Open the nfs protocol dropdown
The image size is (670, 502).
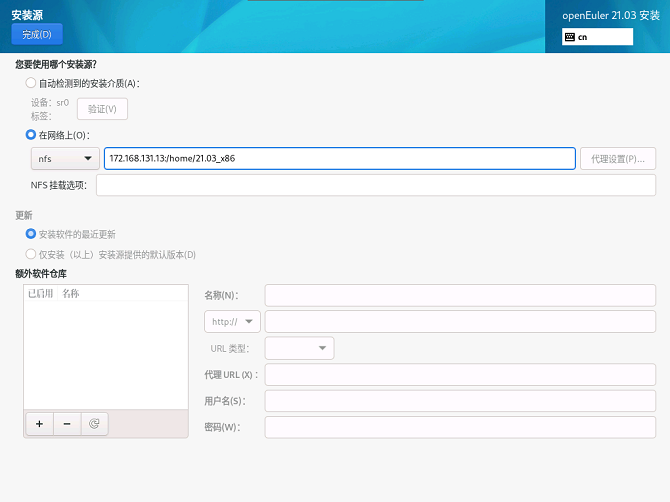click(65, 158)
